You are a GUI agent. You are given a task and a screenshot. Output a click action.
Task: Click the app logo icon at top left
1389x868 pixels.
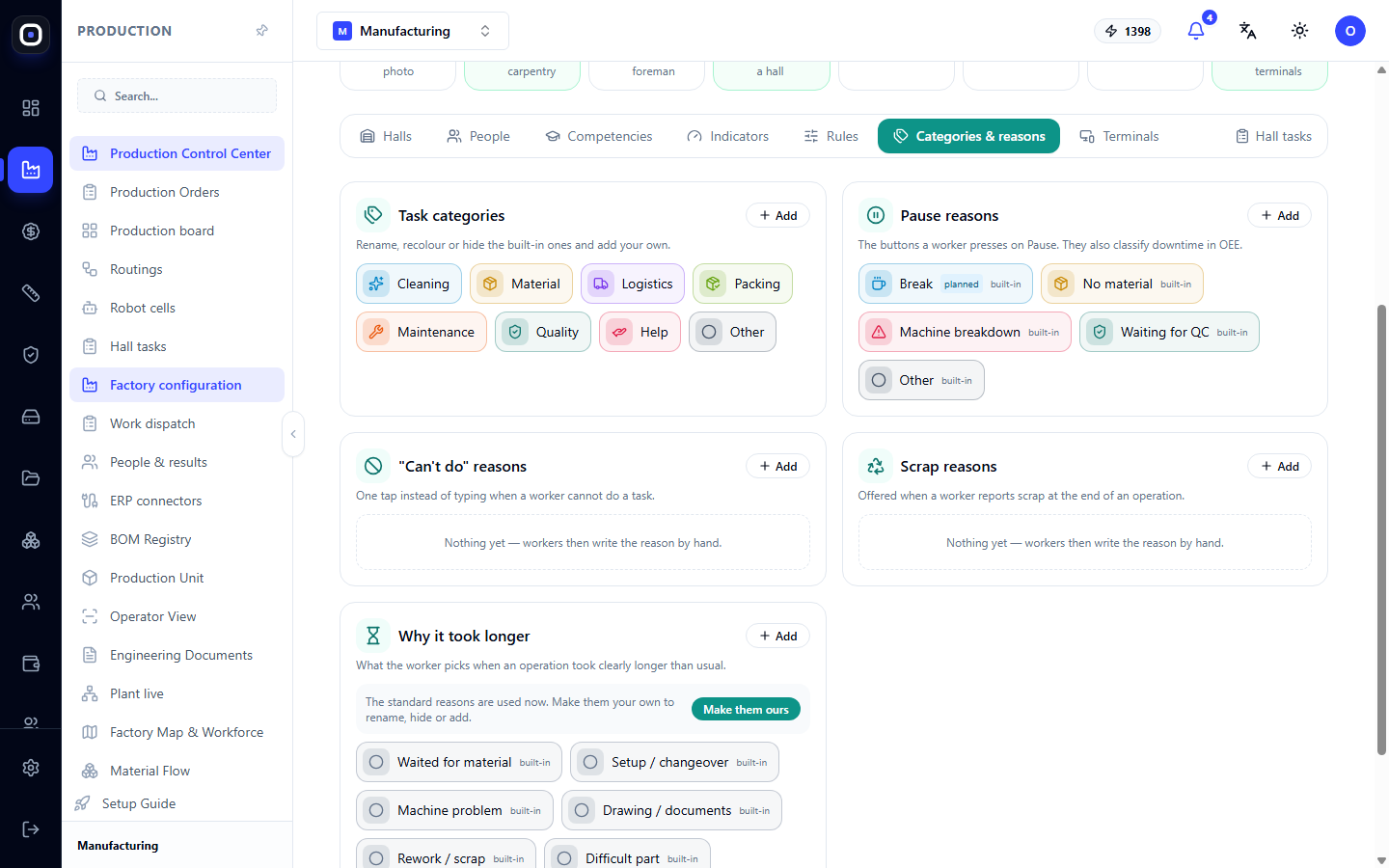pos(31,35)
